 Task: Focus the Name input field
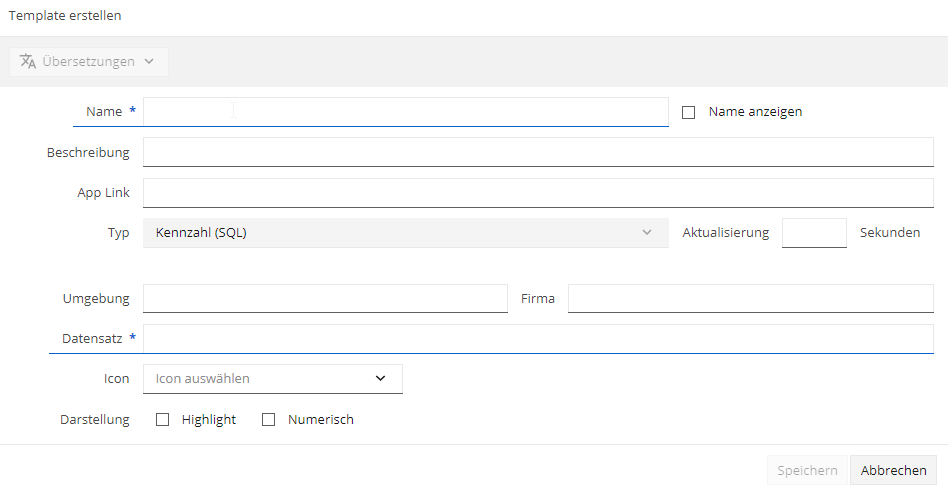pyautogui.click(x=406, y=112)
